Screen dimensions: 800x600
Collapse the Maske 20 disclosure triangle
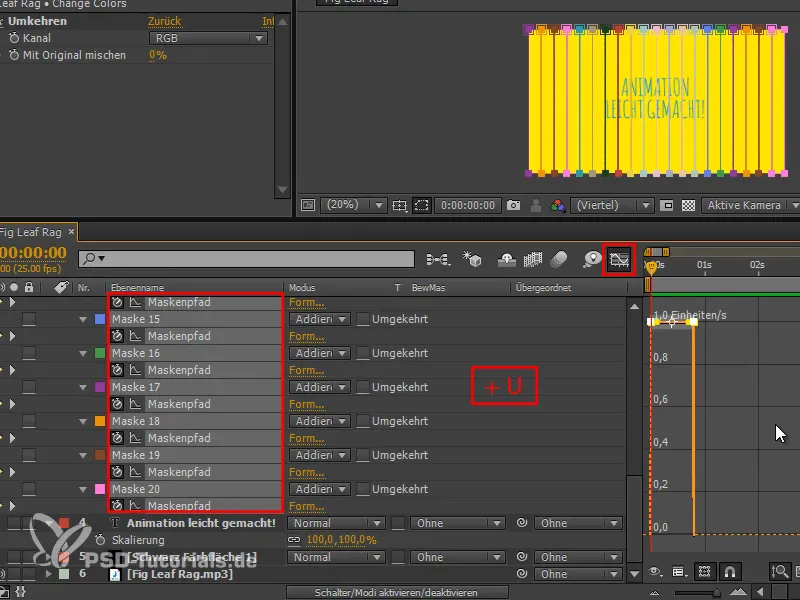[x=83, y=489]
